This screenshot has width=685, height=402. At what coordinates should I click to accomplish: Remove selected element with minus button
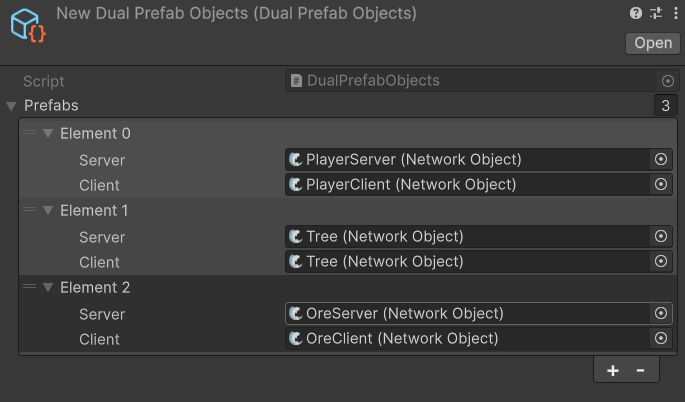click(x=640, y=370)
